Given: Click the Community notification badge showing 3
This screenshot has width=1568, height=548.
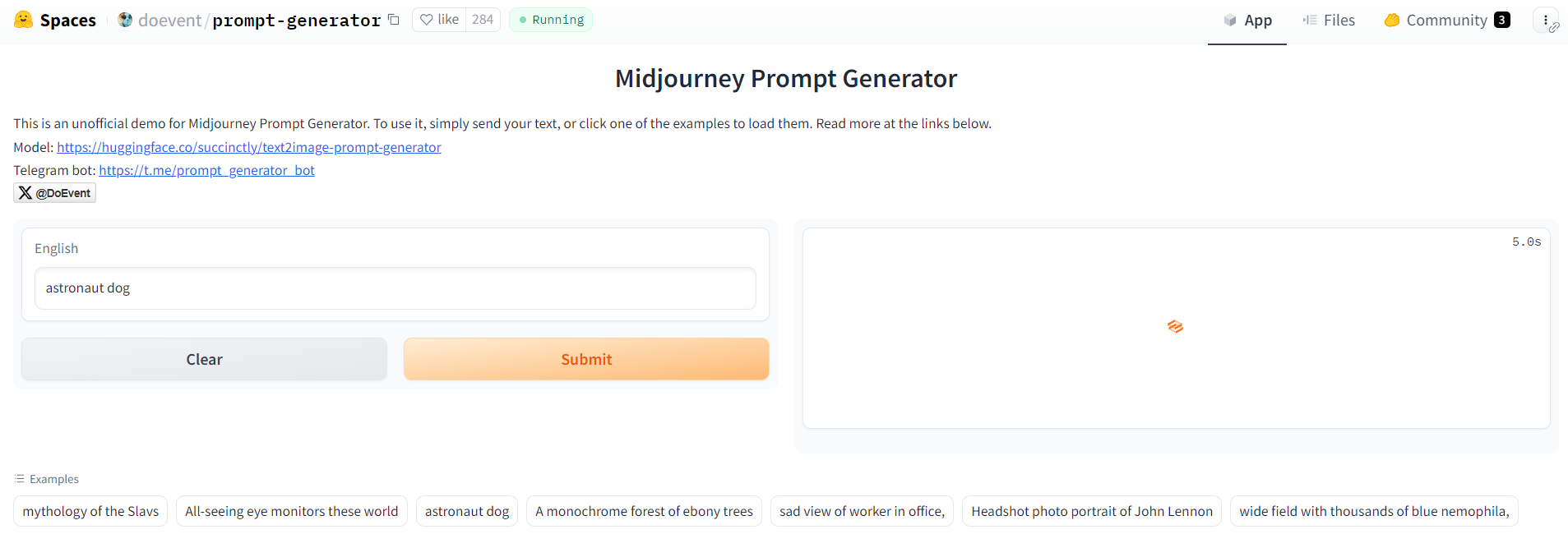Looking at the screenshot, I should [x=1502, y=20].
